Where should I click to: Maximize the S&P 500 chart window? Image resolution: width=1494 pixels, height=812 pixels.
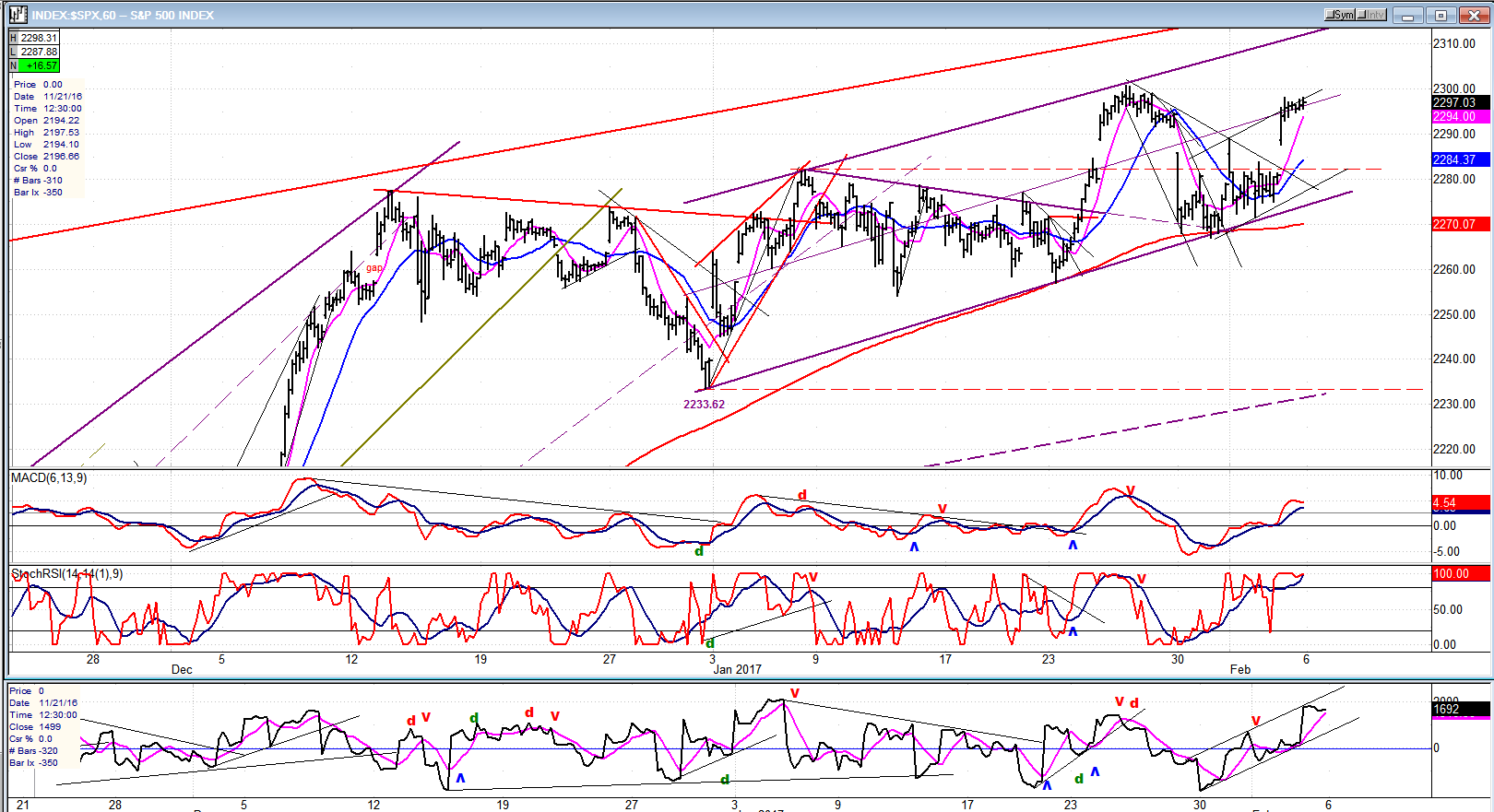(x=1441, y=16)
